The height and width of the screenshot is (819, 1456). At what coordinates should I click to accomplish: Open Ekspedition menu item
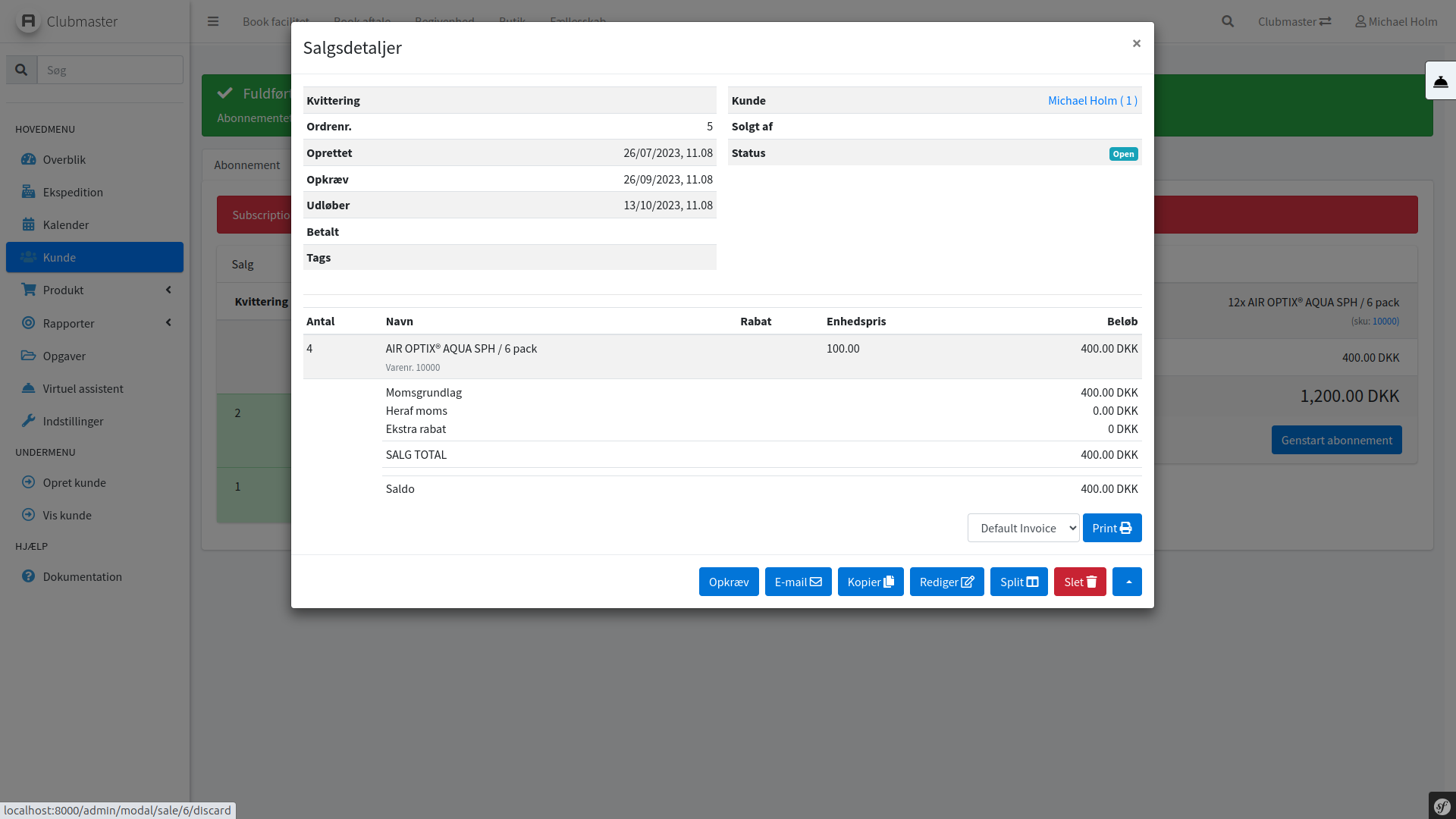(x=73, y=192)
